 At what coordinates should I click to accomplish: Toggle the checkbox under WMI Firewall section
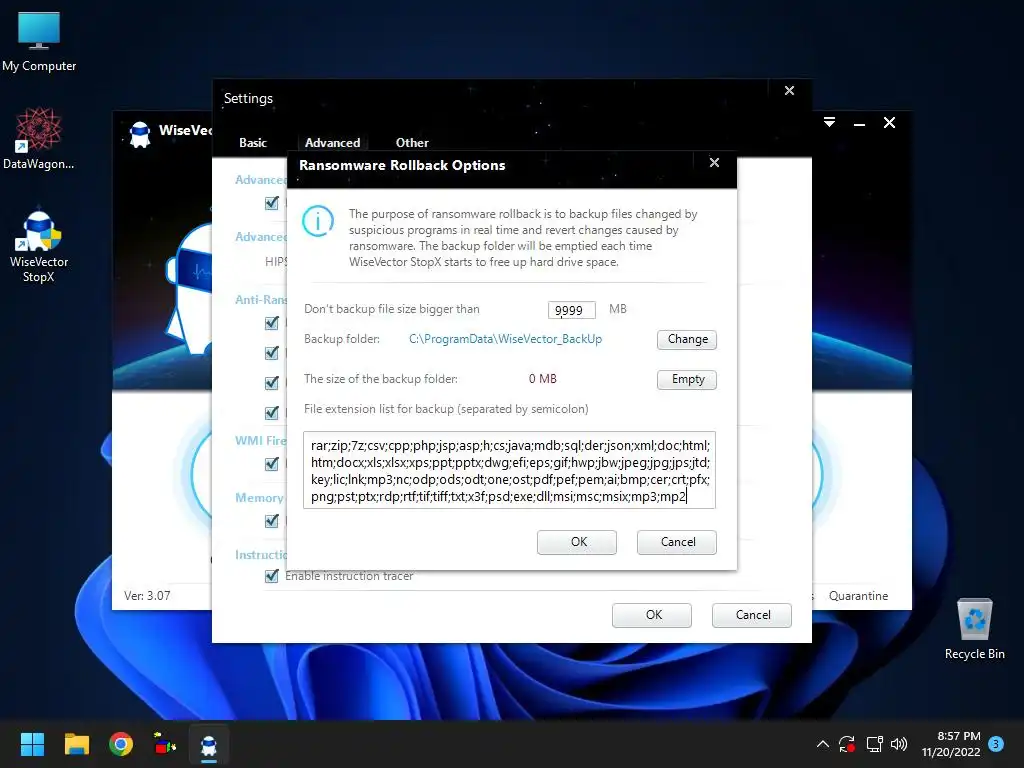(x=272, y=464)
